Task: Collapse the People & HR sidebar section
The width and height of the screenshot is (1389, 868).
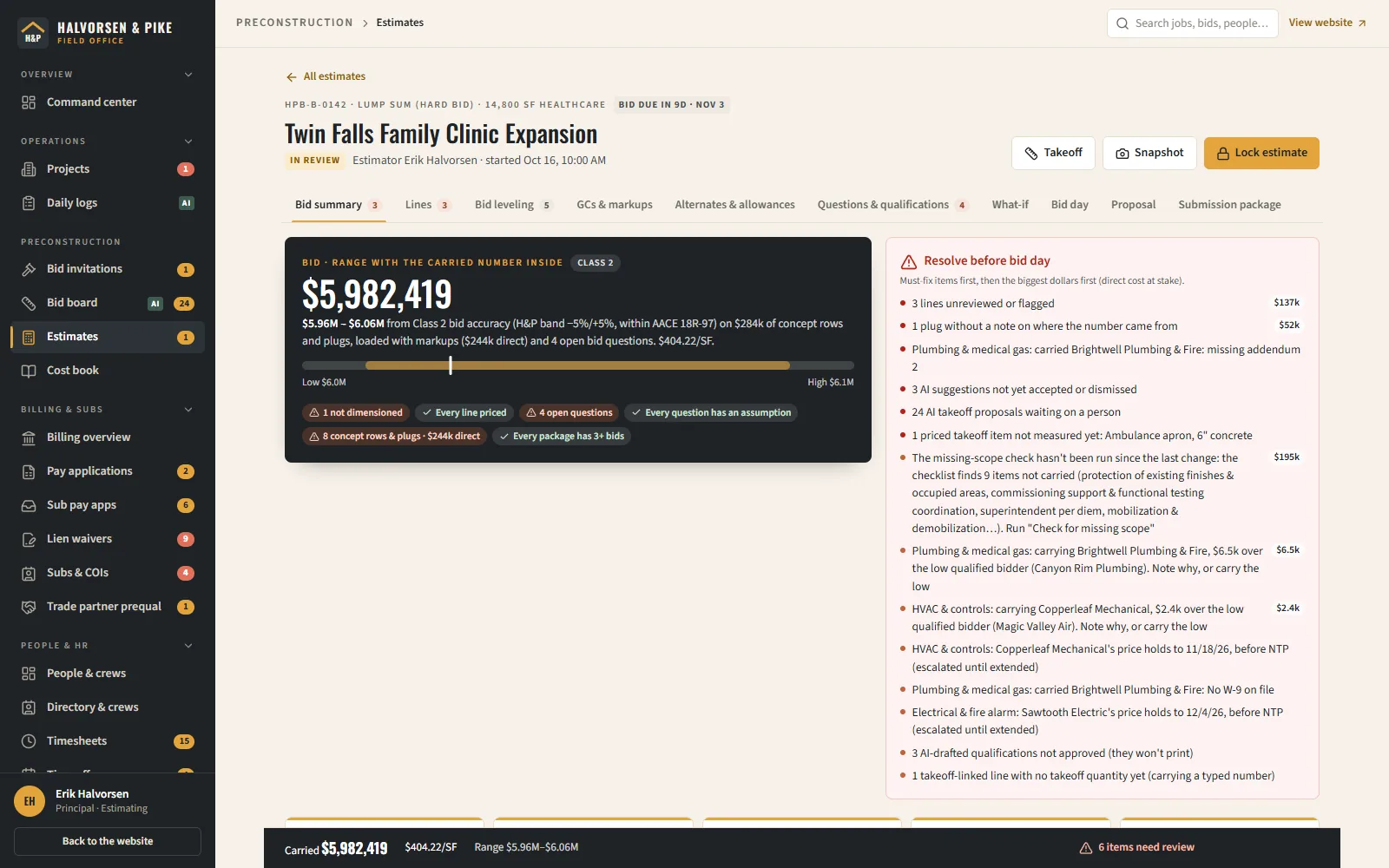Action: 188,646
